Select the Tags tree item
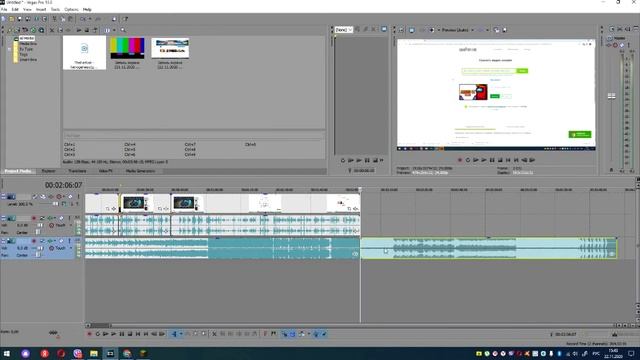 point(23,54)
